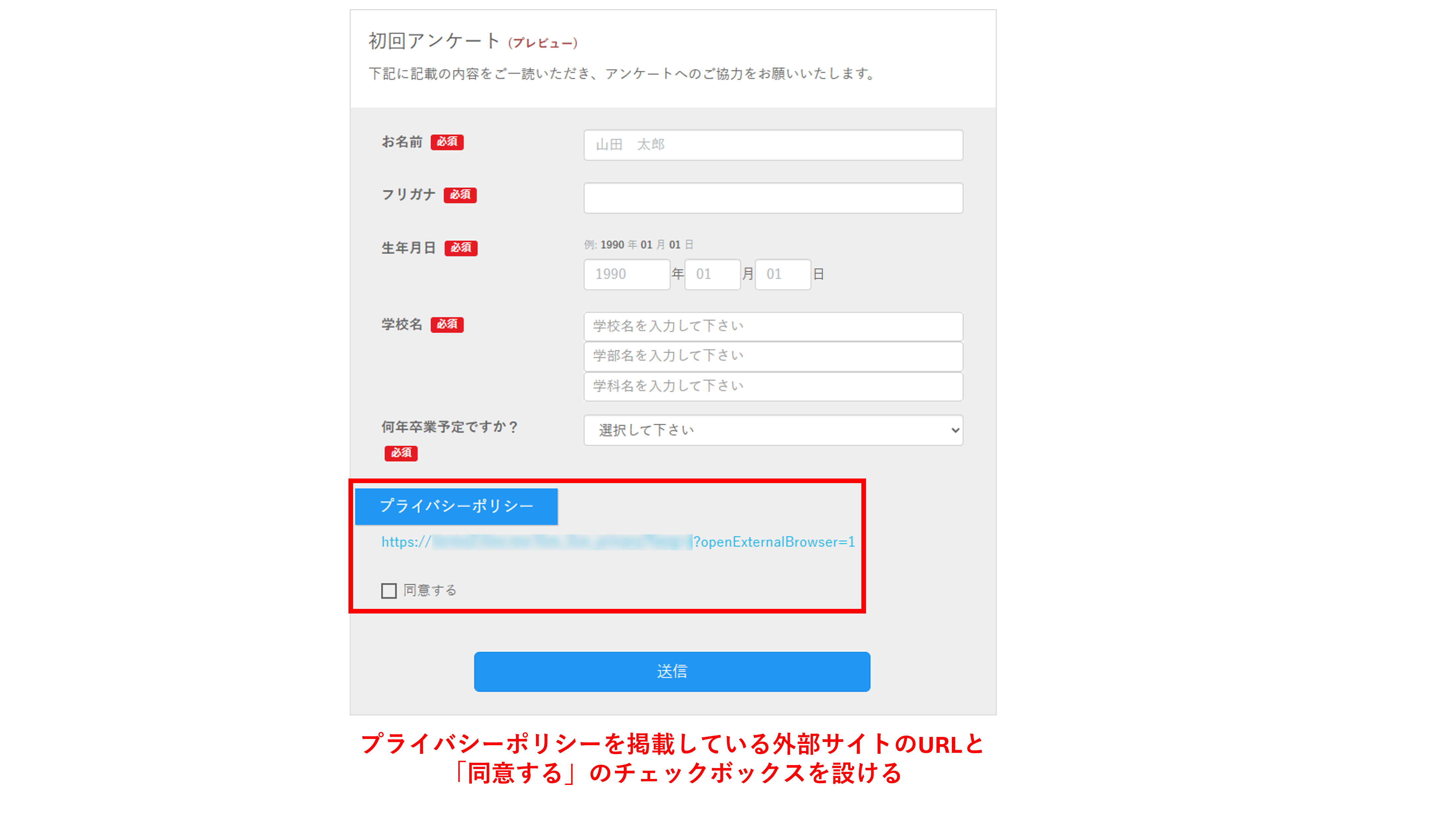Click the 必須 badge next to お名前
The height and width of the screenshot is (819, 1456).
point(447,142)
